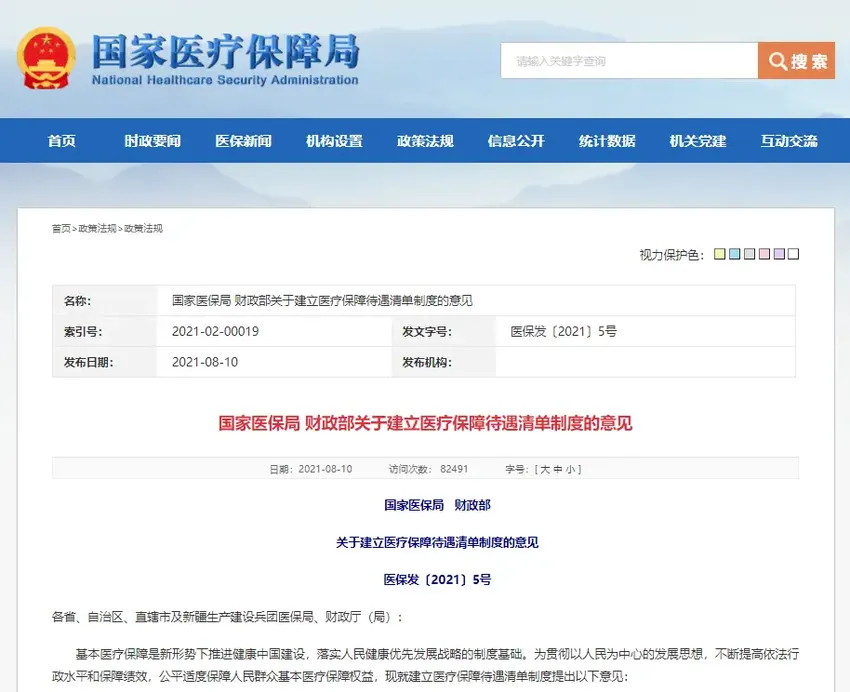Click the national emblem logo

46,59
